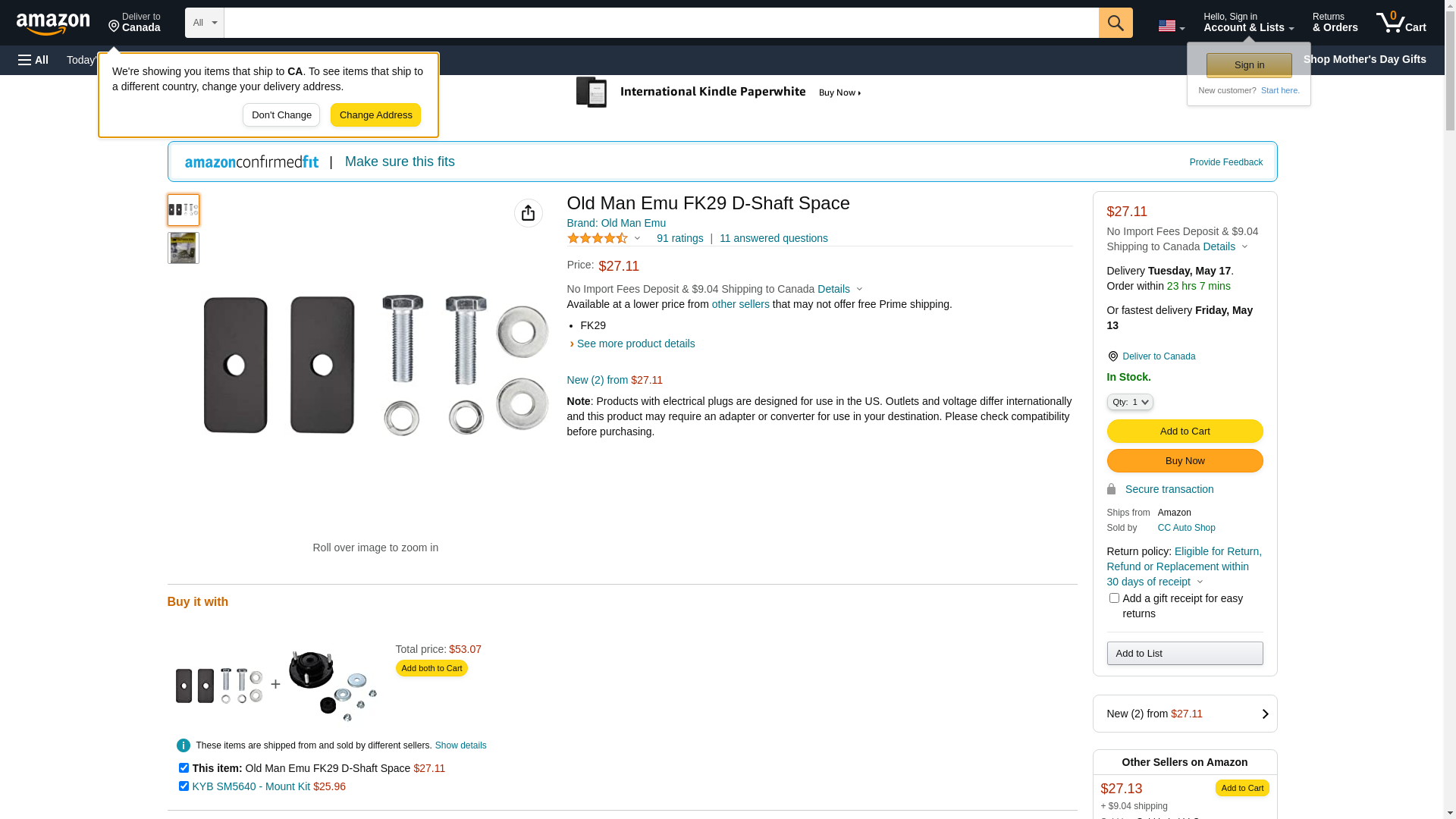Click the yellow Add to Cart button
The image size is (1456, 819).
pyautogui.click(x=1185, y=431)
